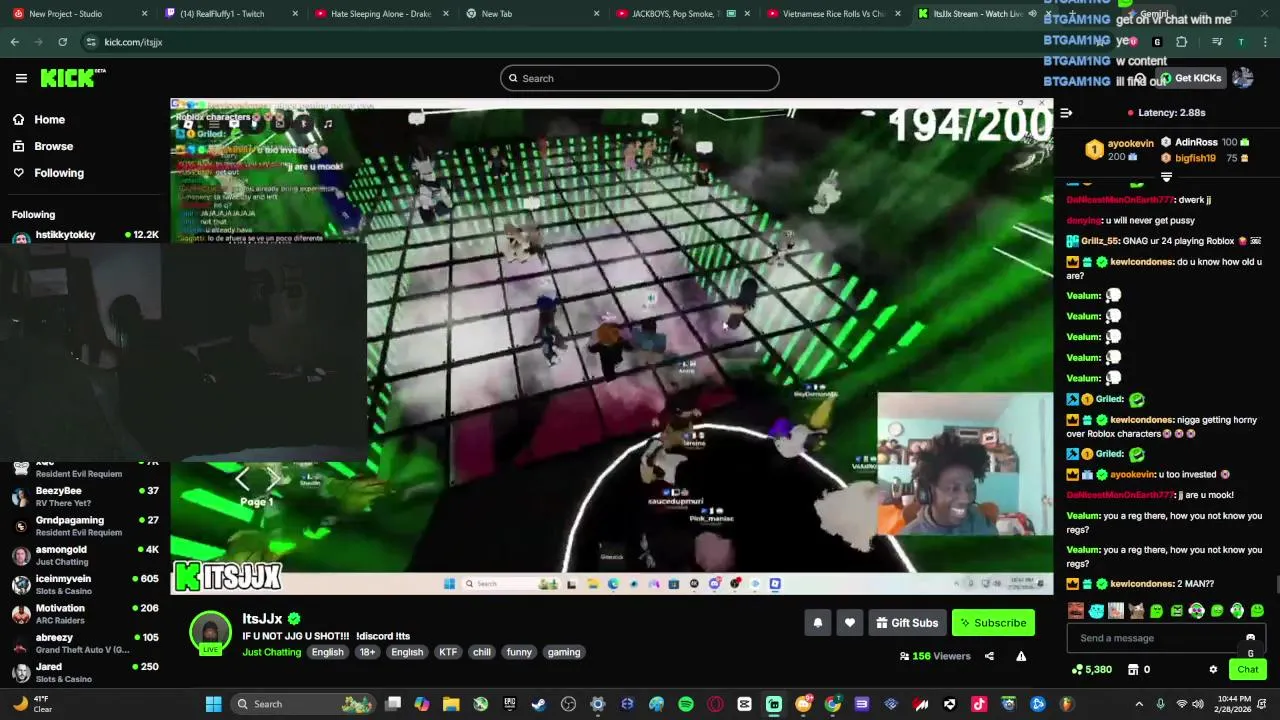Click AdinRoss entry on leaderboard
Viewport: 1280px width, 720px height.
point(1204,143)
